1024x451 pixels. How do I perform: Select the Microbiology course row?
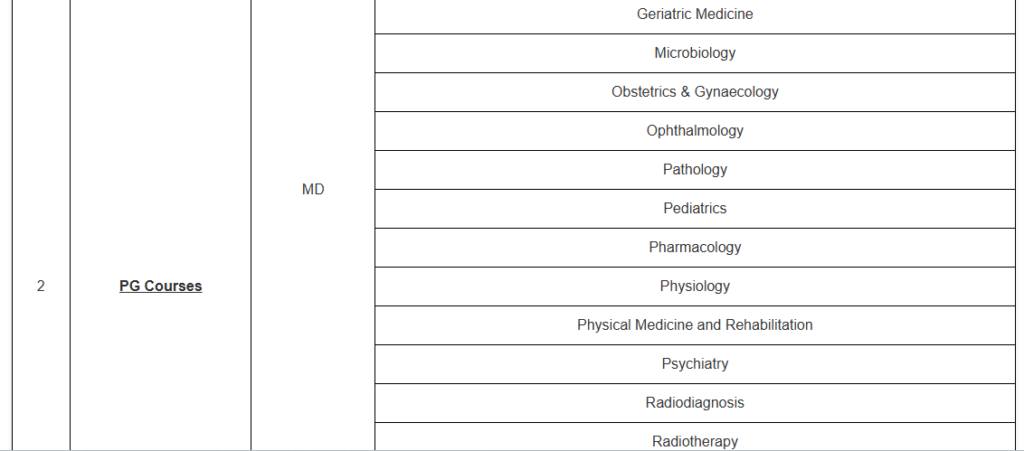click(695, 53)
